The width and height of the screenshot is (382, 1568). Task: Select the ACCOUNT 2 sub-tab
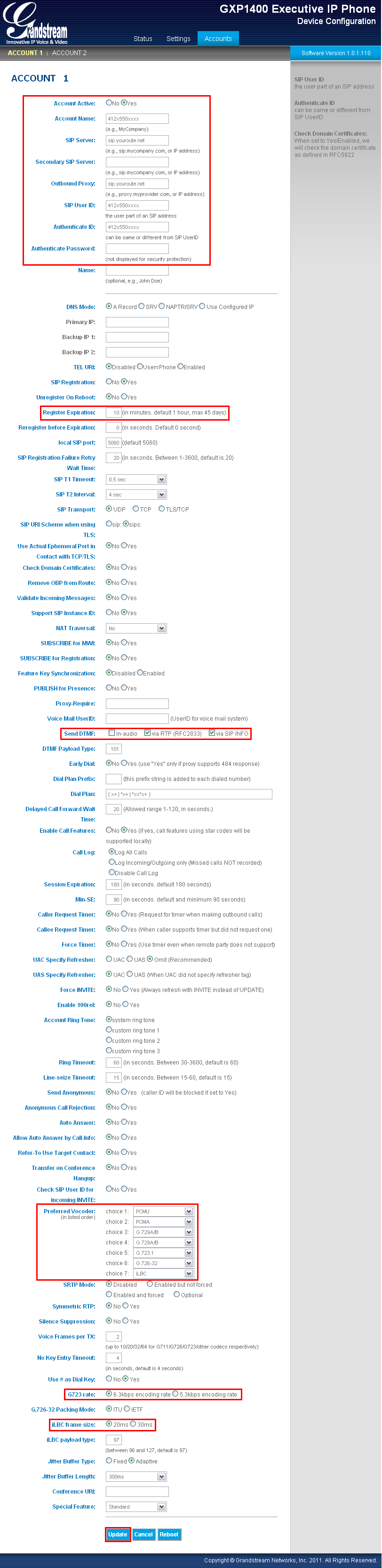coord(69,53)
